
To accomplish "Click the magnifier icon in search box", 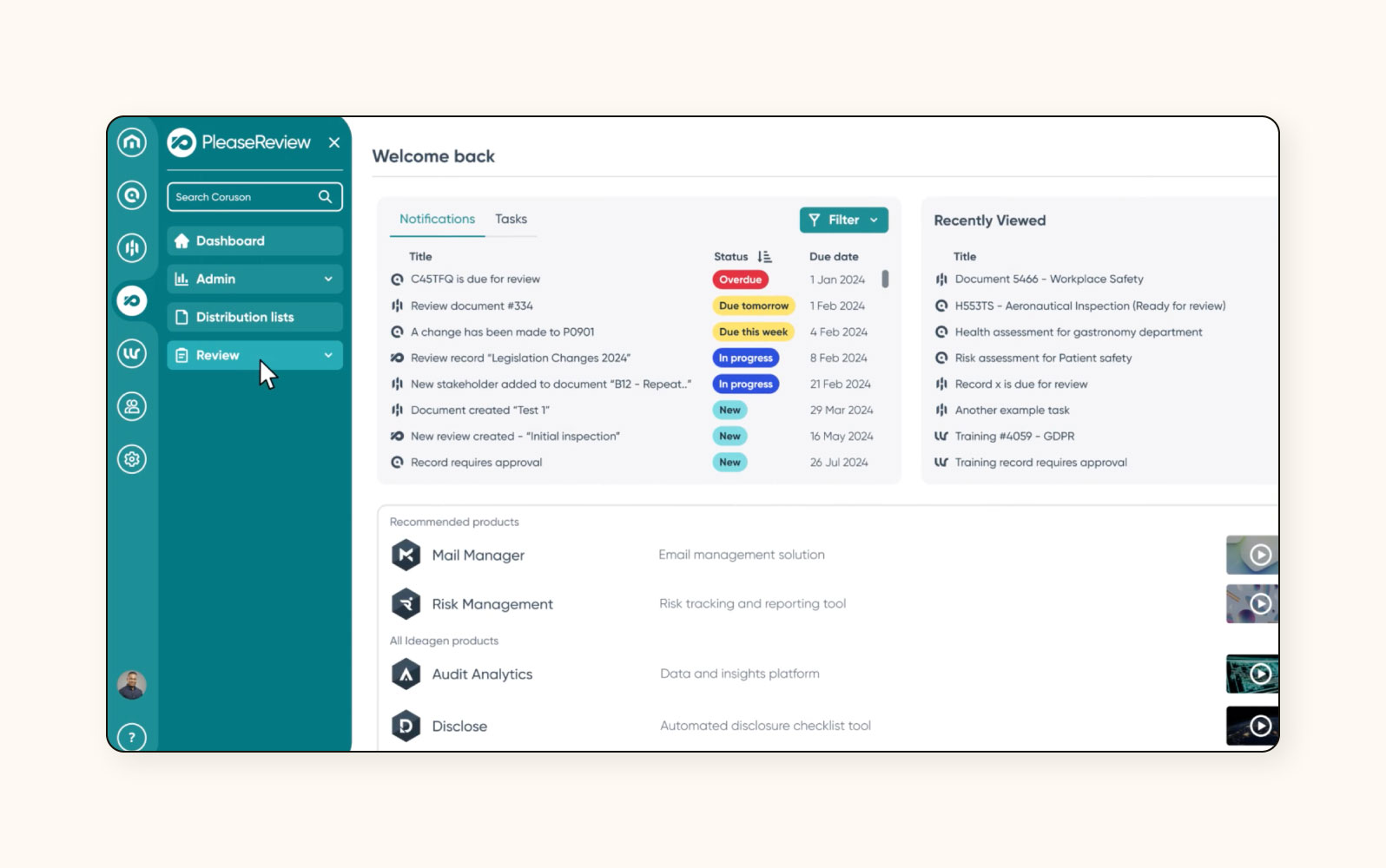I will pos(325,197).
